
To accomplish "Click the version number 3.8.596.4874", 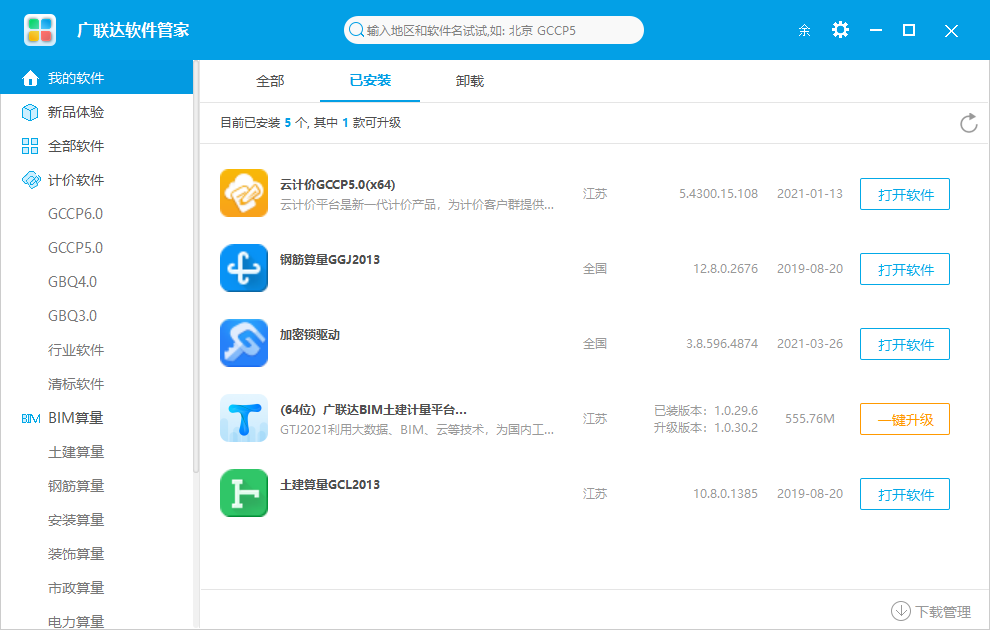I will 722,344.
